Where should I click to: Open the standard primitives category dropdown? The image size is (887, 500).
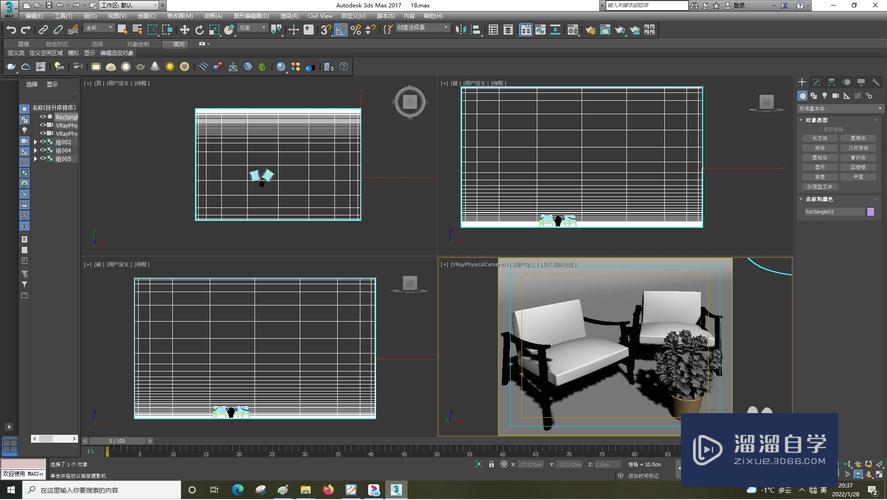coord(835,107)
